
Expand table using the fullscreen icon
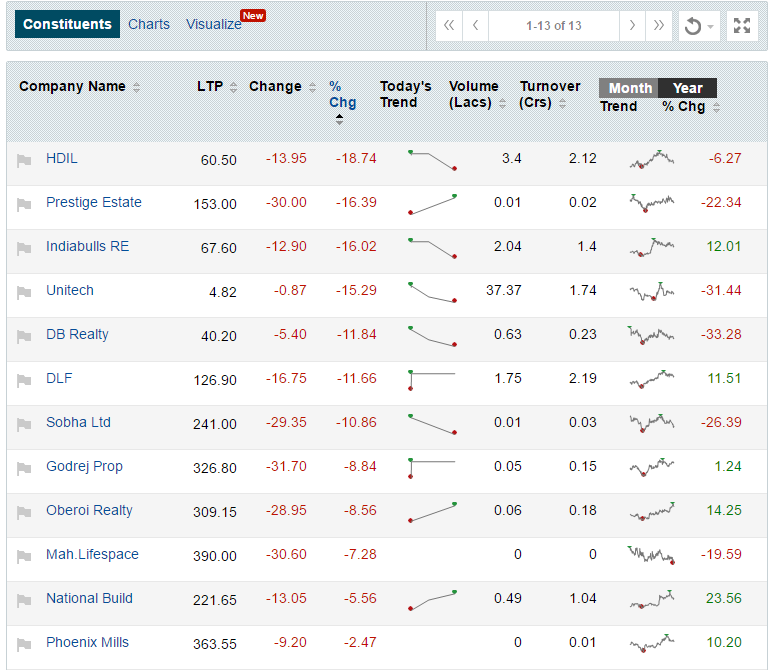(741, 26)
